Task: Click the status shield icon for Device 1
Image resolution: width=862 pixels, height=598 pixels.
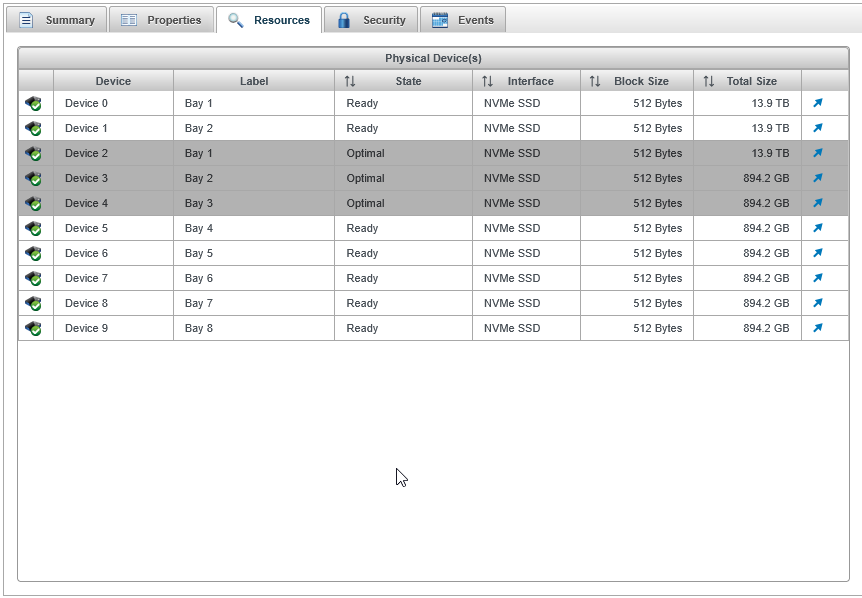Action: (x=34, y=128)
